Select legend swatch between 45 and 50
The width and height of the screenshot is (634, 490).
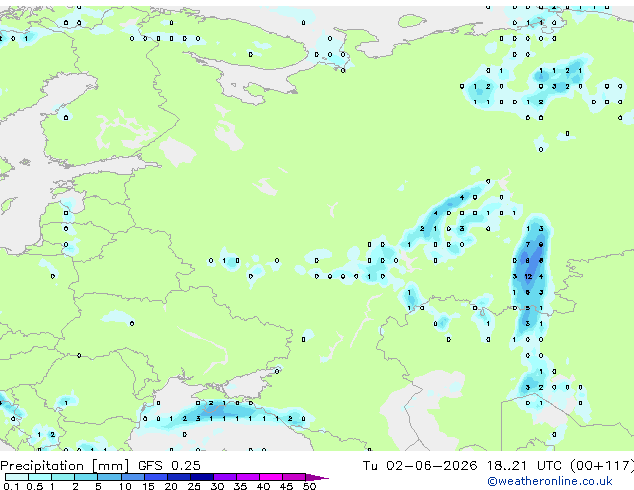point(294,477)
